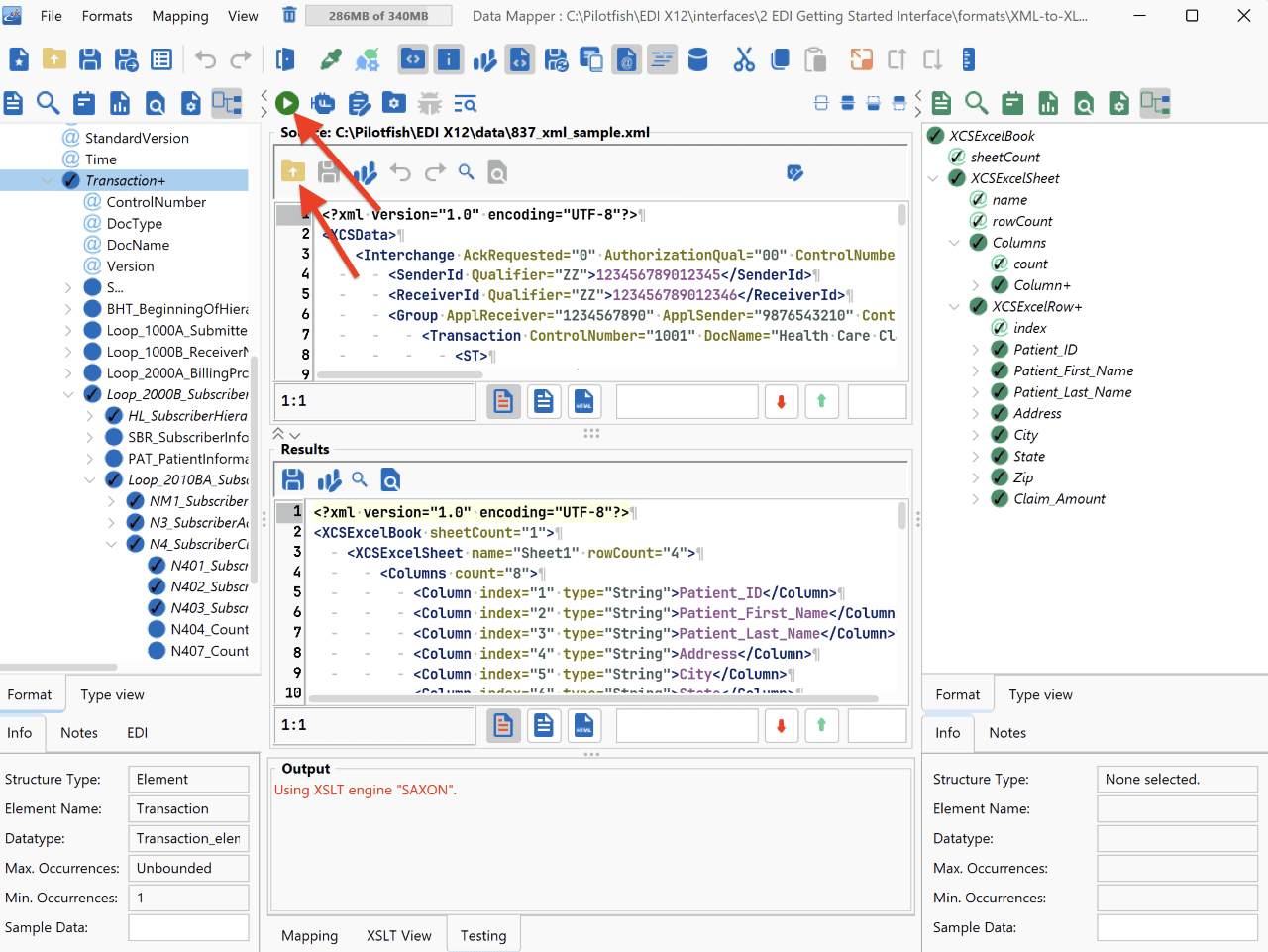Click the folder-with-gear icon in the testing toolbar

pyautogui.click(x=394, y=103)
